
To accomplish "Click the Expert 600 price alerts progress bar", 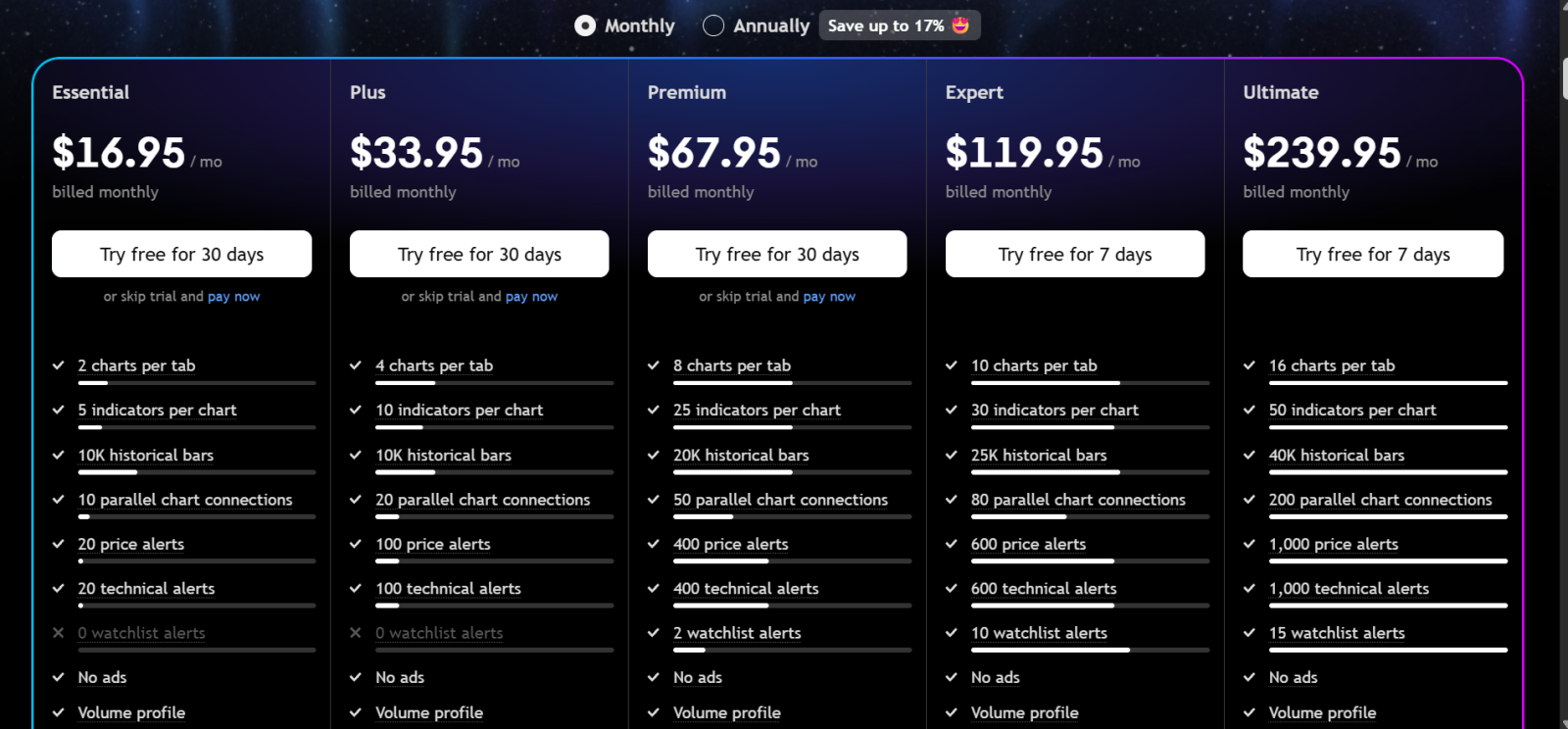I will [1090, 561].
